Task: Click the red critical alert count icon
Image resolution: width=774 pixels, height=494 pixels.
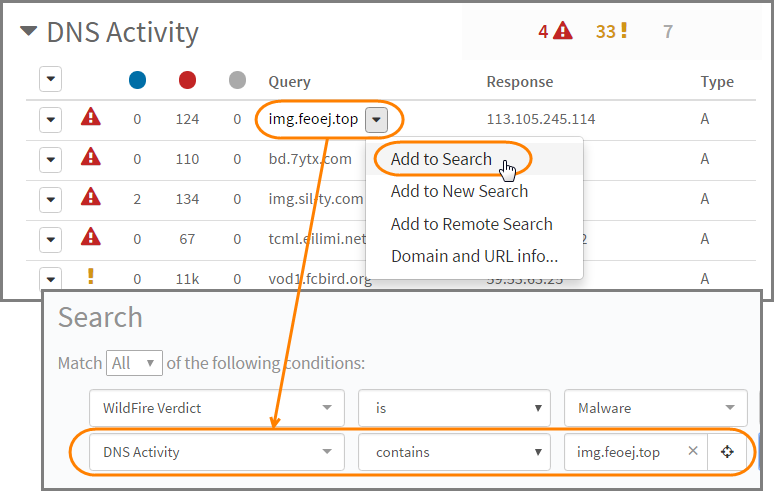Action: click(x=562, y=31)
